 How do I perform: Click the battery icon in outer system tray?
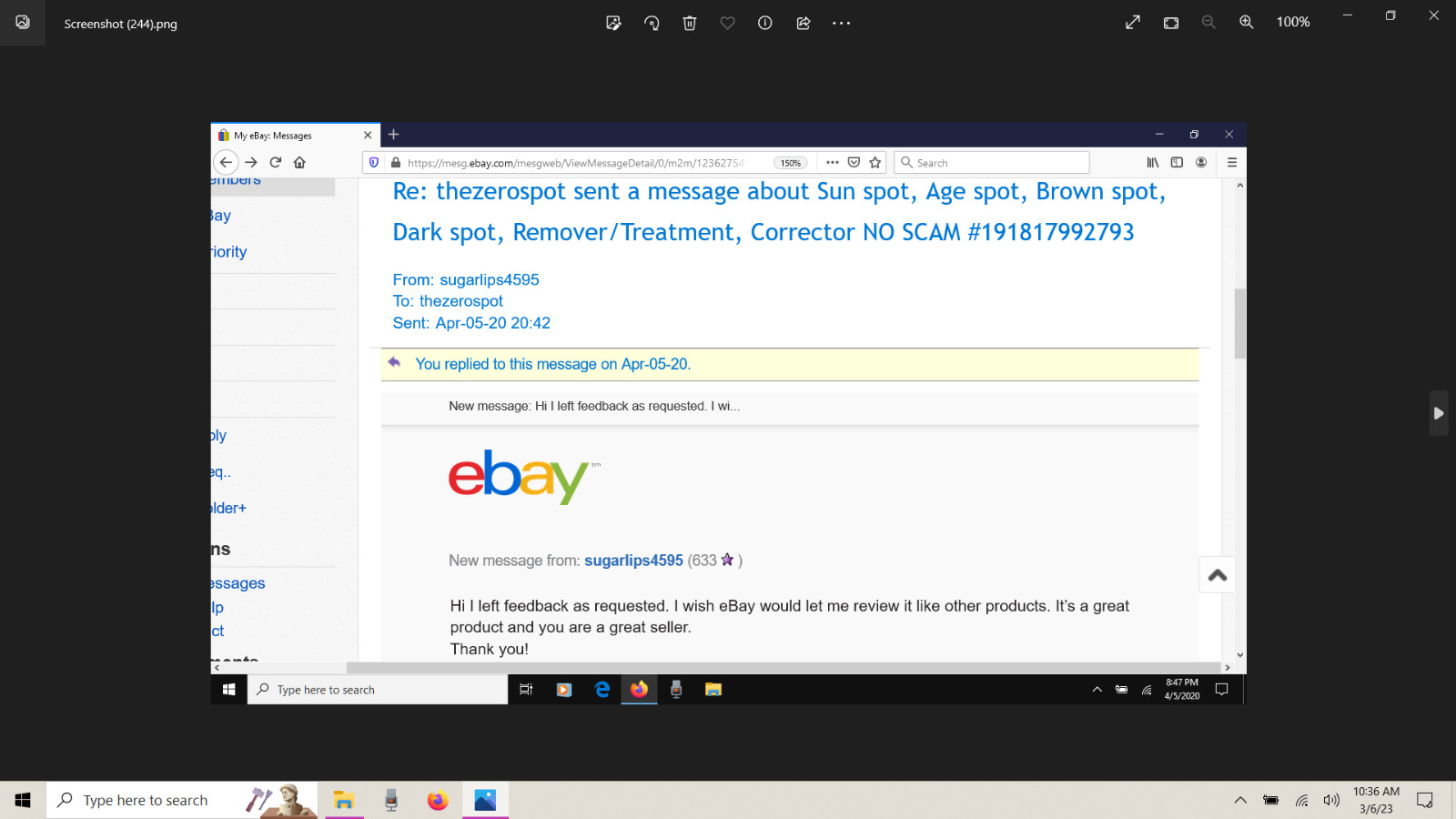[1271, 800]
